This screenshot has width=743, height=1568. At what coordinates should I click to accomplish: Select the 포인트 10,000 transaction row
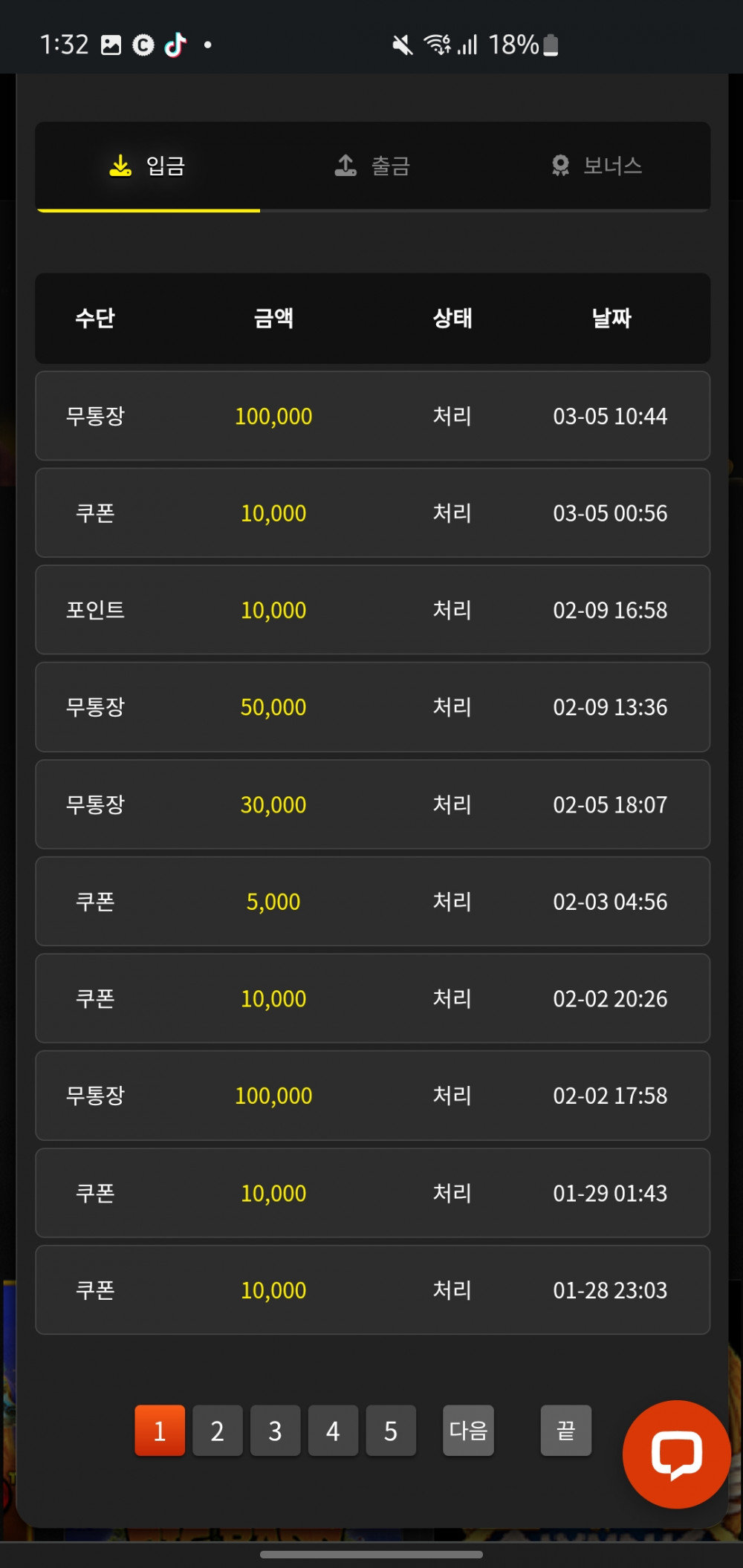point(373,610)
